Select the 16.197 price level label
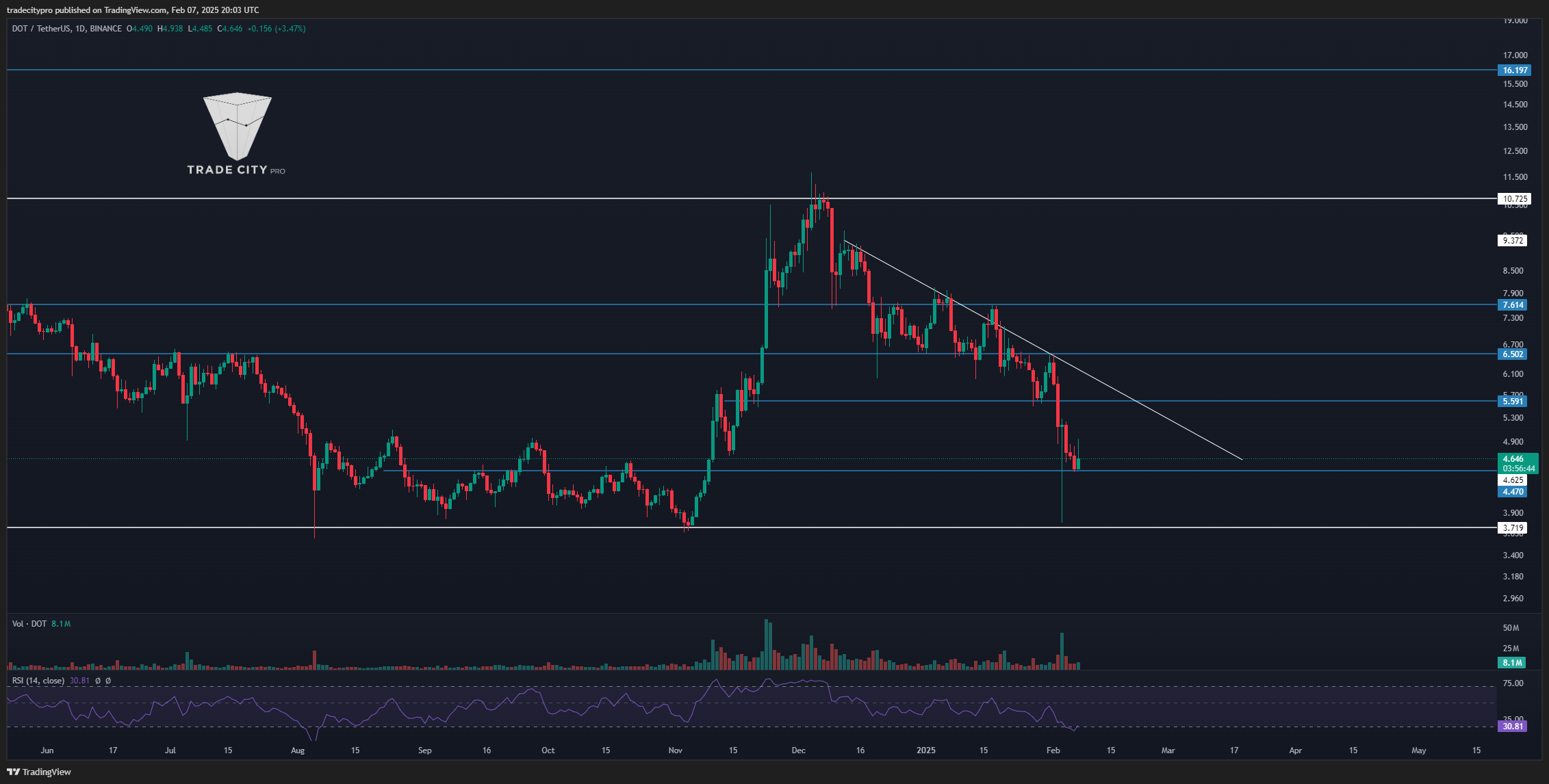 (x=1514, y=70)
